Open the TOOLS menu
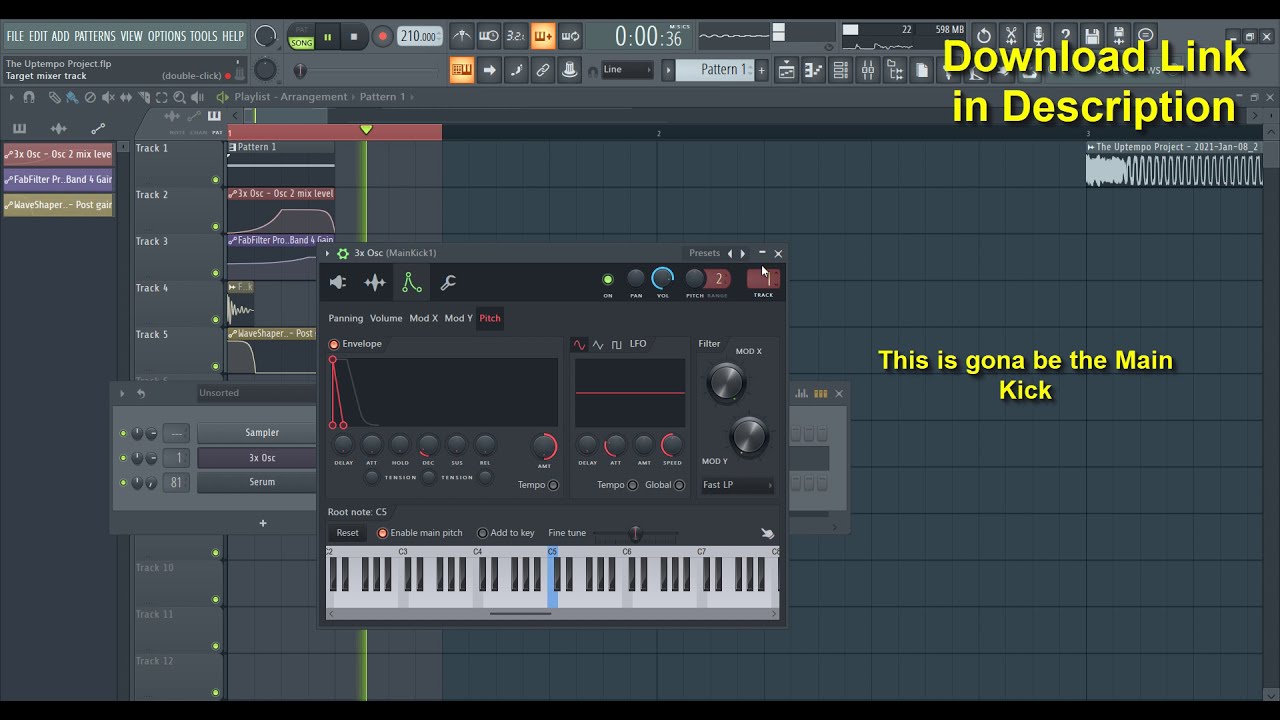This screenshot has height=720, width=1280. click(x=204, y=36)
